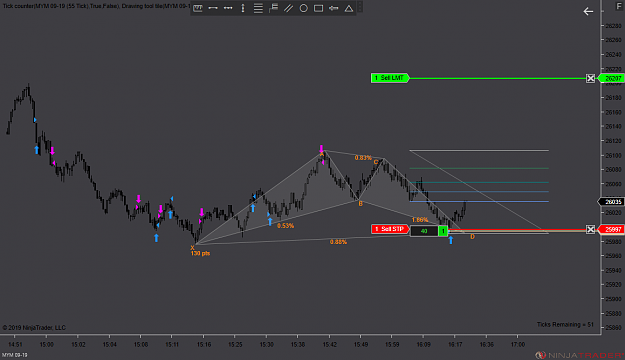The image size is (625, 360).
Task: Click the 1.66% ratio label
Action: (420, 220)
